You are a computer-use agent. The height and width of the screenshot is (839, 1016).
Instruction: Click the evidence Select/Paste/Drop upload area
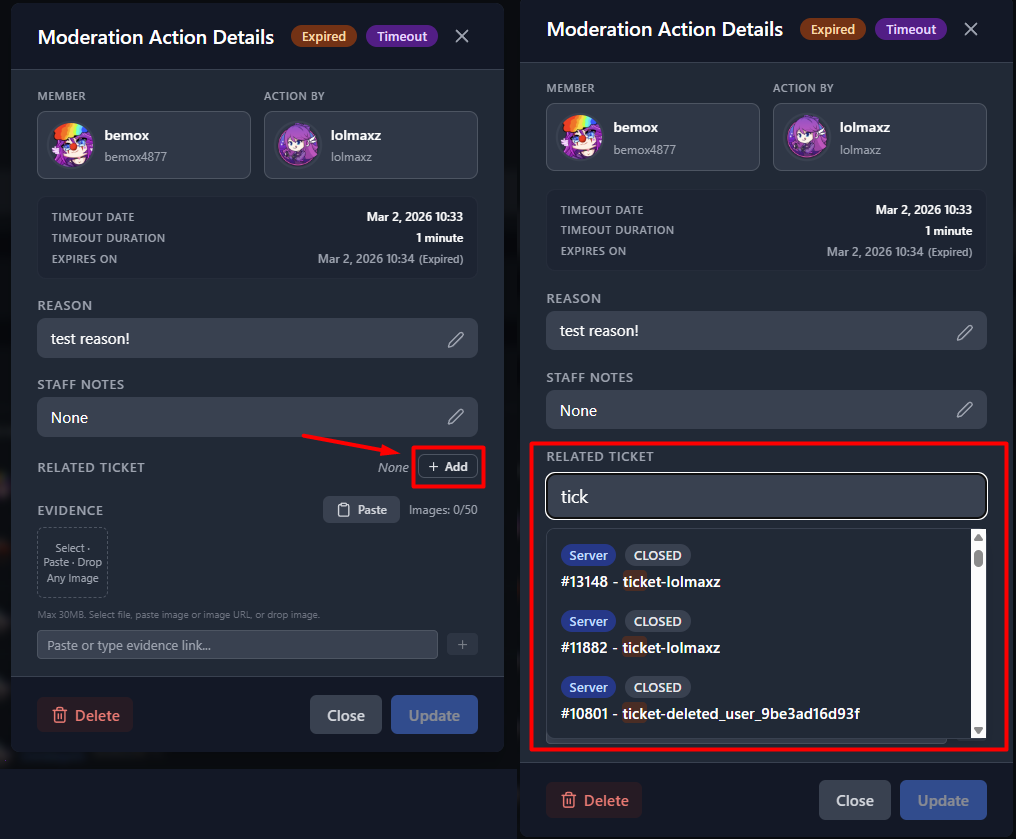click(72, 562)
